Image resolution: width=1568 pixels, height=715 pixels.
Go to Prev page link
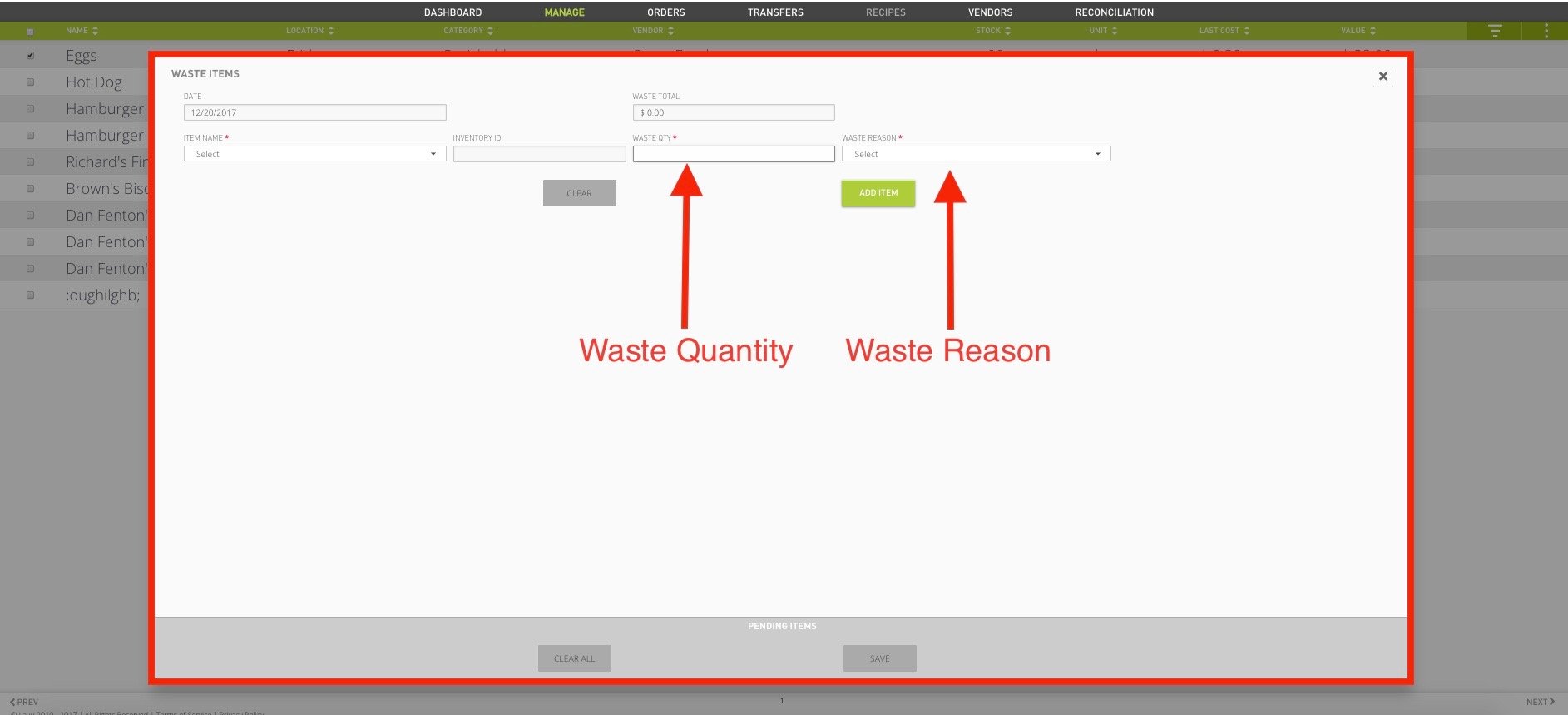pyautogui.click(x=24, y=702)
